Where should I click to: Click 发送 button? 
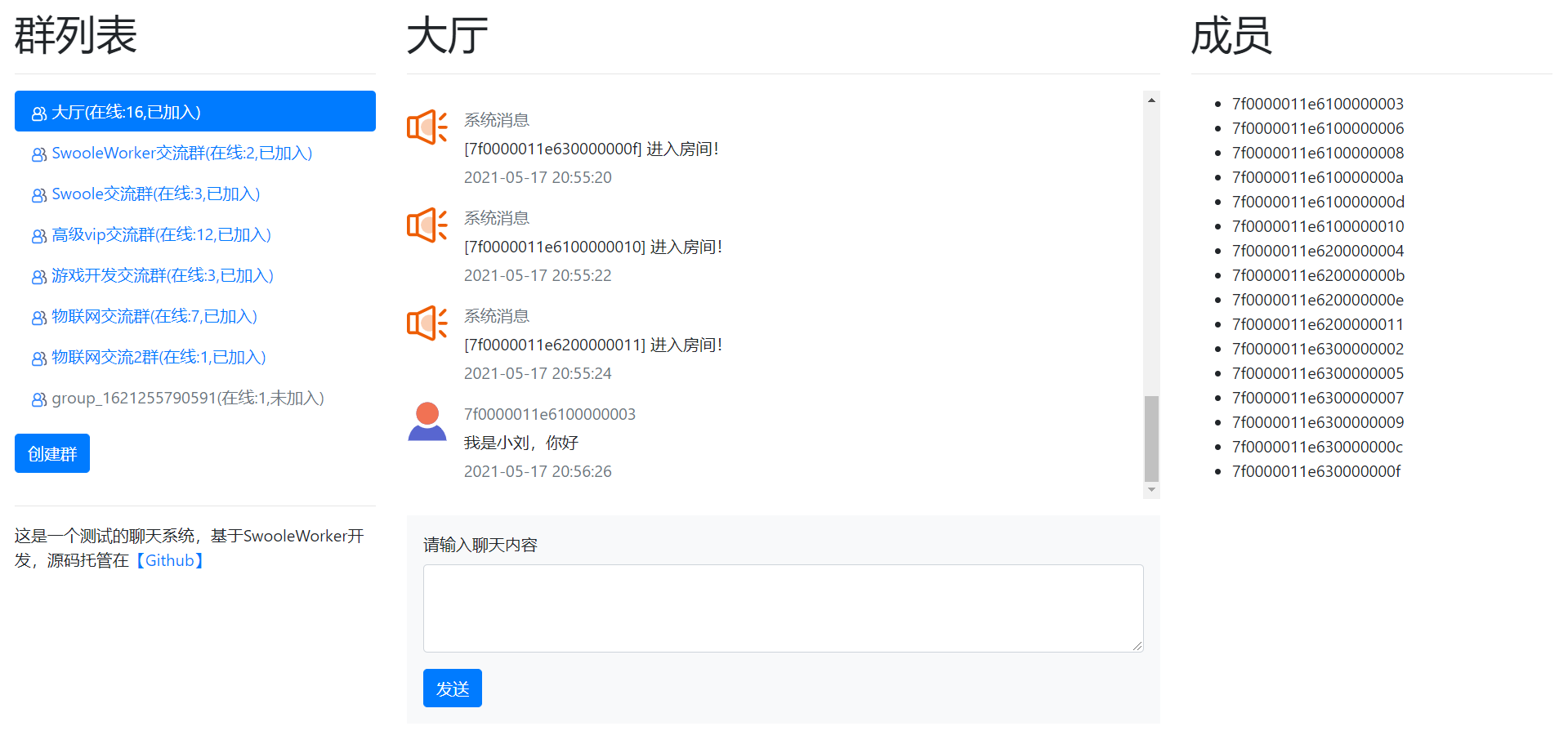coord(453,688)
